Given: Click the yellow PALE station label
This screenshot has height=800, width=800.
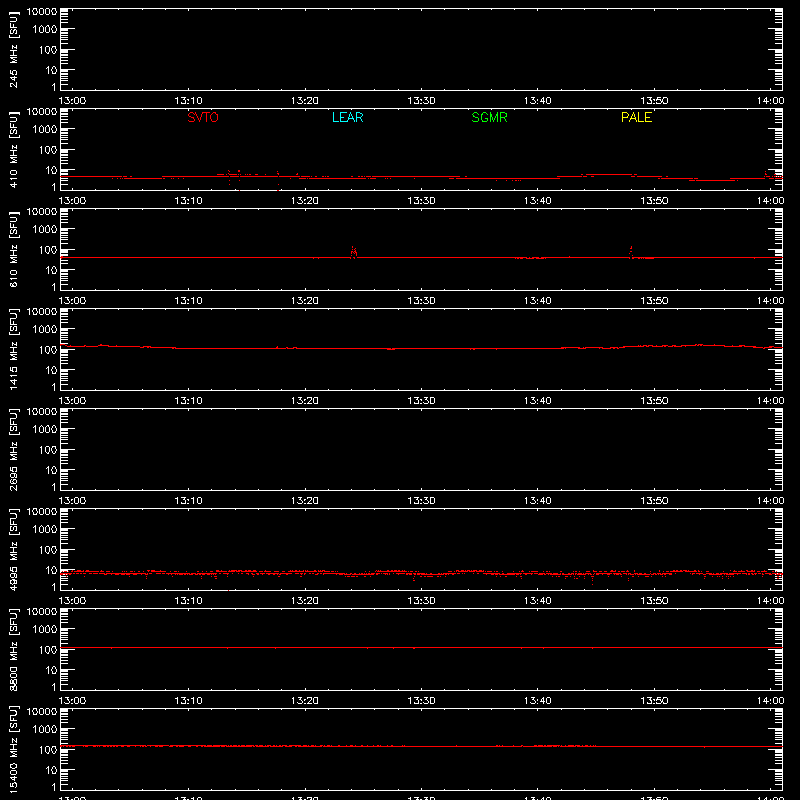Looking at the screenshot, I should [x=636, y=117].
